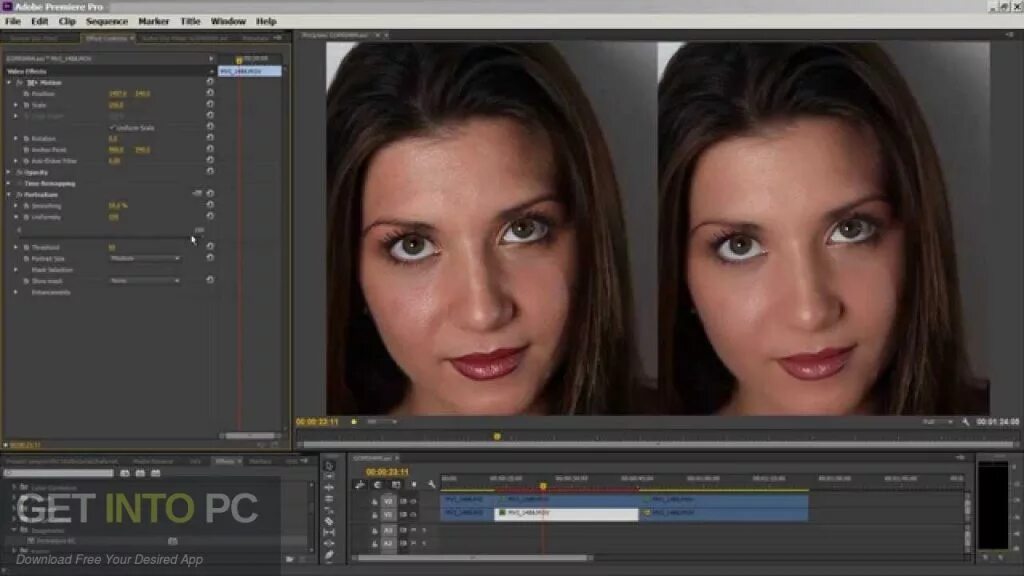This screenshot has height=576, width=1024.
Task: Click the timeline wrench display settings icon
Action: pos(432,485)
